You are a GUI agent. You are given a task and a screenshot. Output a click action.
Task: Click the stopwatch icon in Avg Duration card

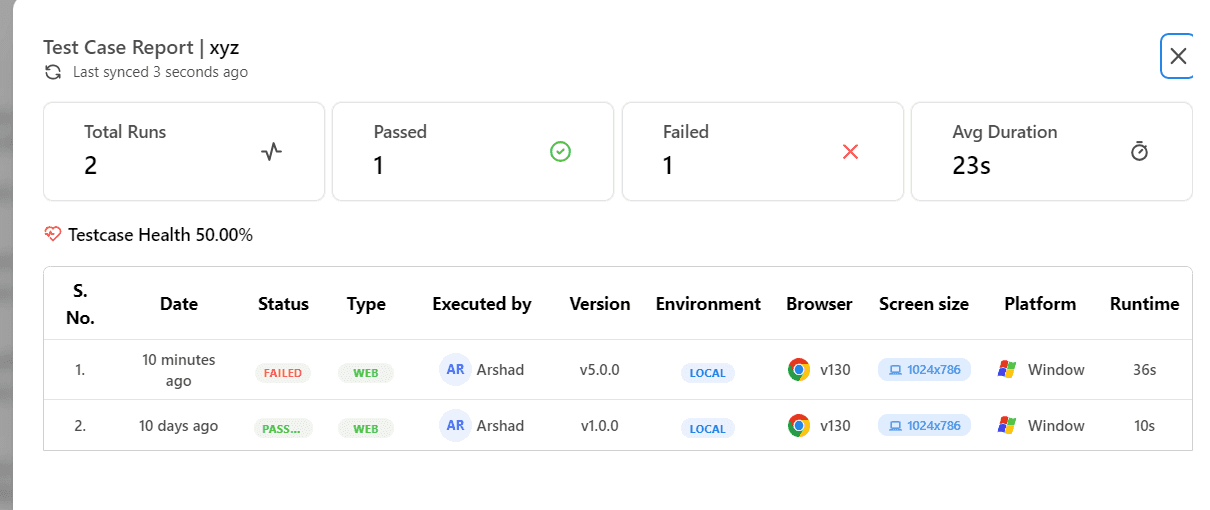pos(1139,152)
